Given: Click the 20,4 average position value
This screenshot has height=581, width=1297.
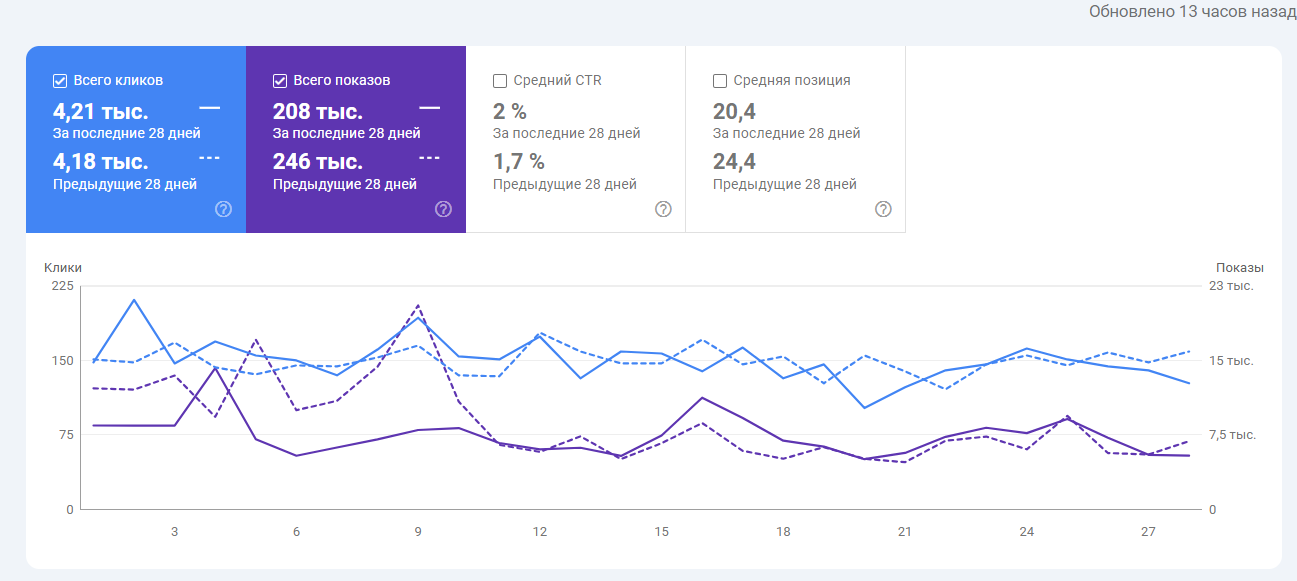Looking at the screenshot, I should click(x=734, y=111).
